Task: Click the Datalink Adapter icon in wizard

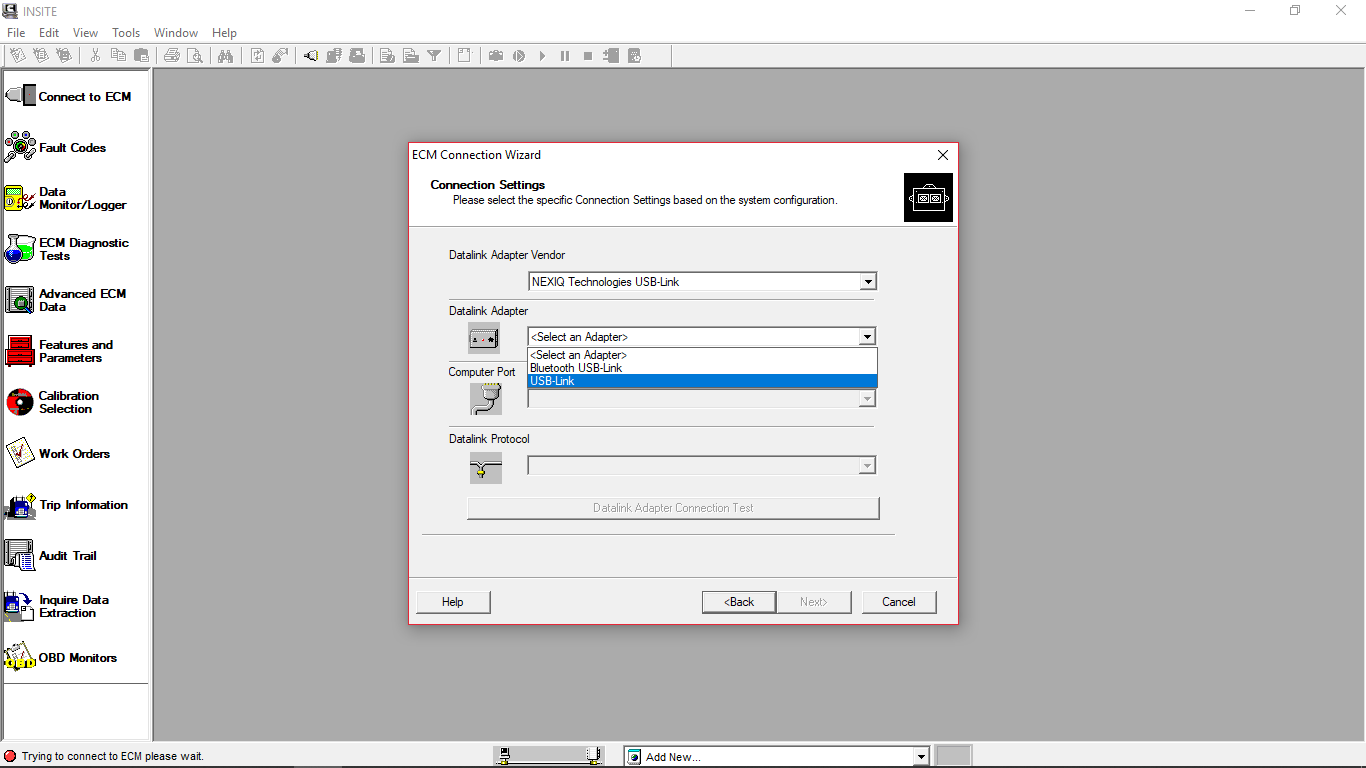Action: 484,338
